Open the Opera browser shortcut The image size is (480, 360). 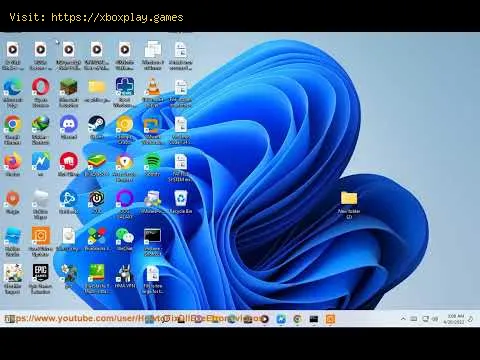tap(41, 93)
